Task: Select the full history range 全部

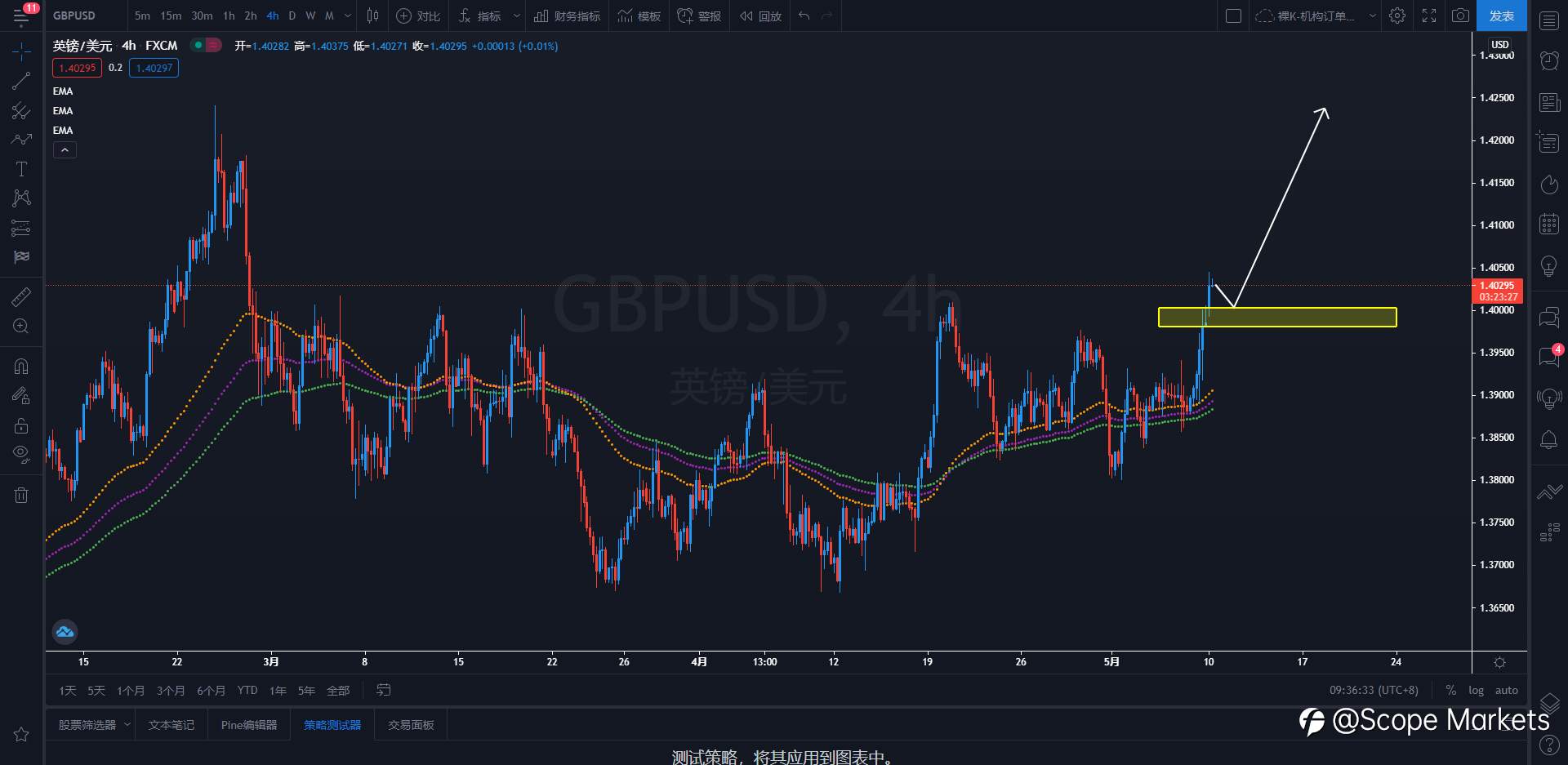Action: (x=338, y=691)
